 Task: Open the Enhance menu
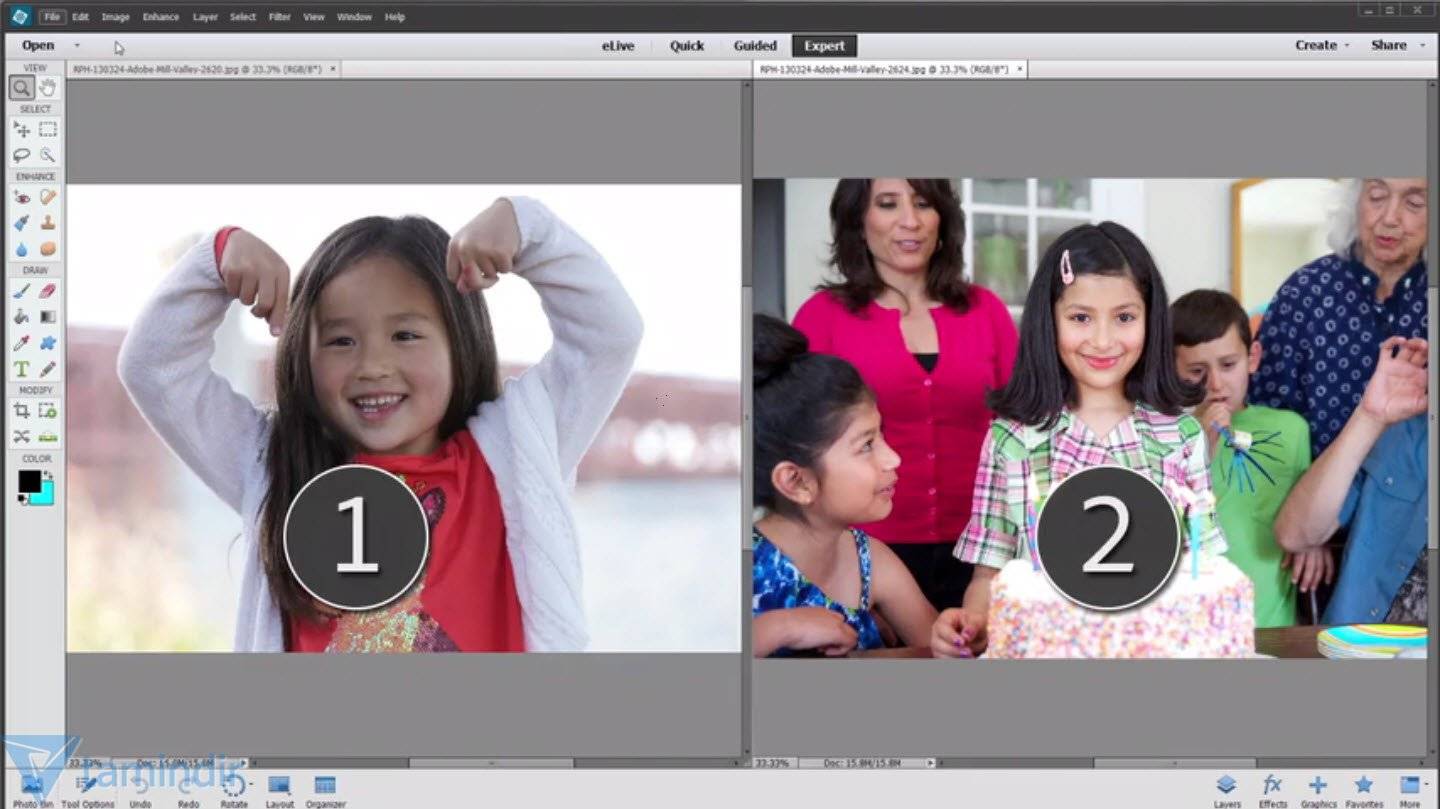[x=160, y=17]
